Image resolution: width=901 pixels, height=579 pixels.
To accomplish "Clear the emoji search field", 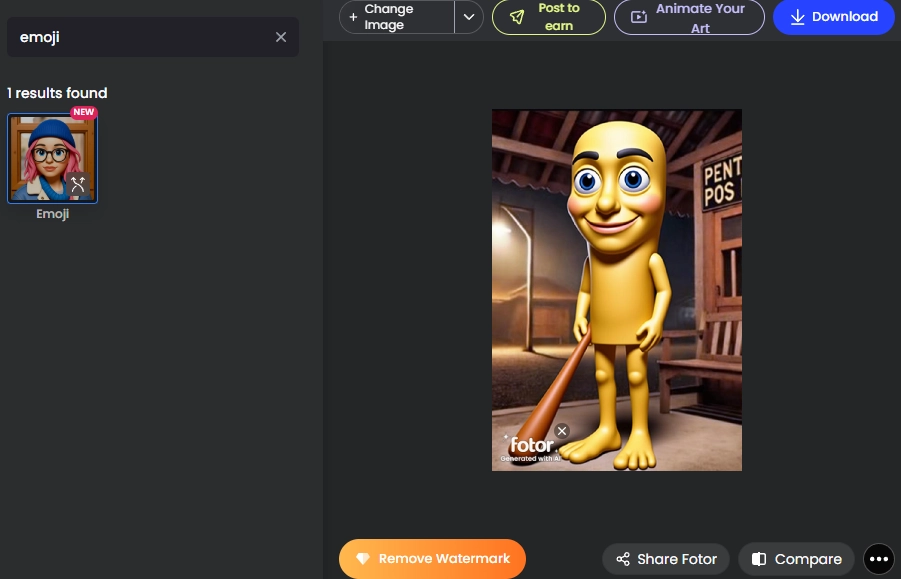I will [x=281, y=37].
